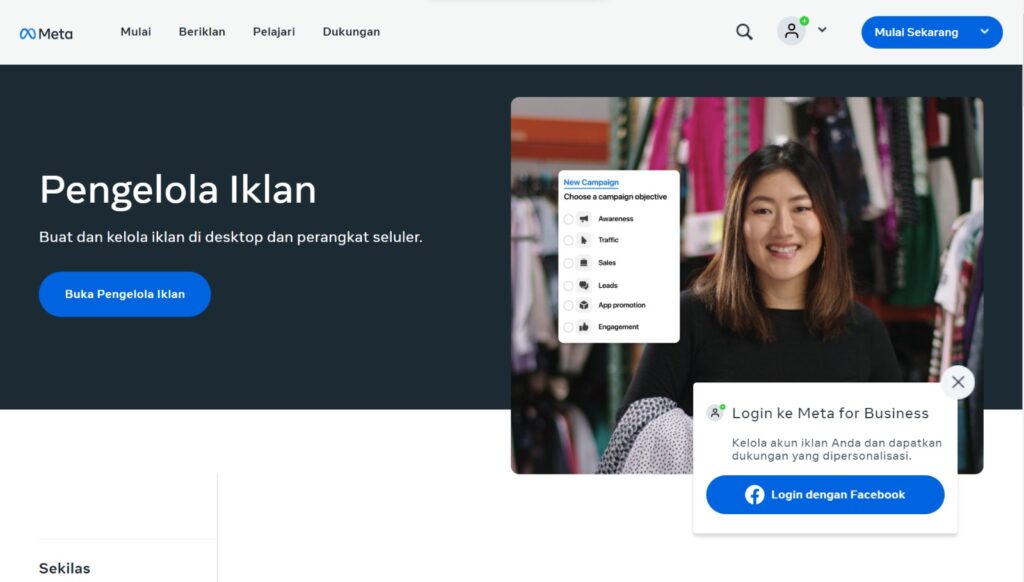Click the Traffic cursor icon
Viewport: 1024px width, 582px height.
point(584,240)
